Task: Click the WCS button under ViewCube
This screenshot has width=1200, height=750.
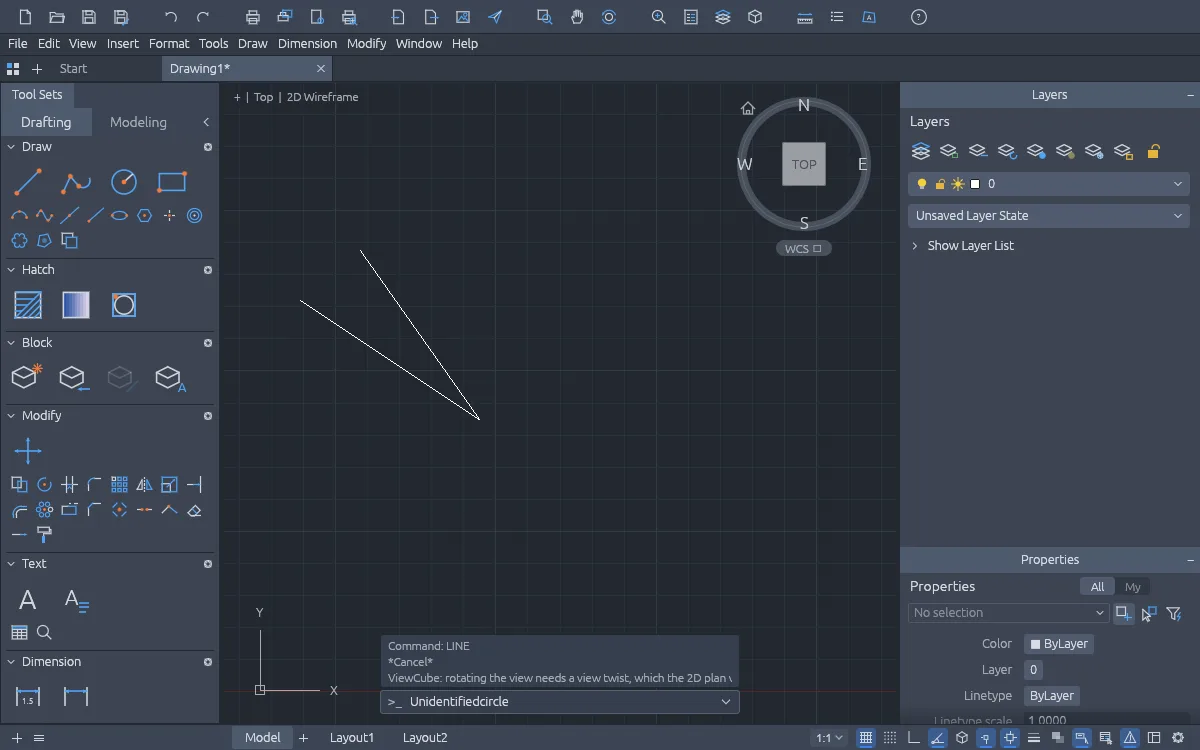Action: (803, 248)
